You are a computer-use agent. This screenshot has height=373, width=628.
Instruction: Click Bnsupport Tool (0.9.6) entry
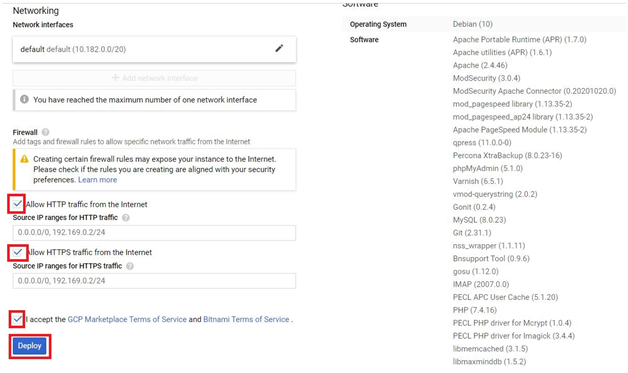491,258
